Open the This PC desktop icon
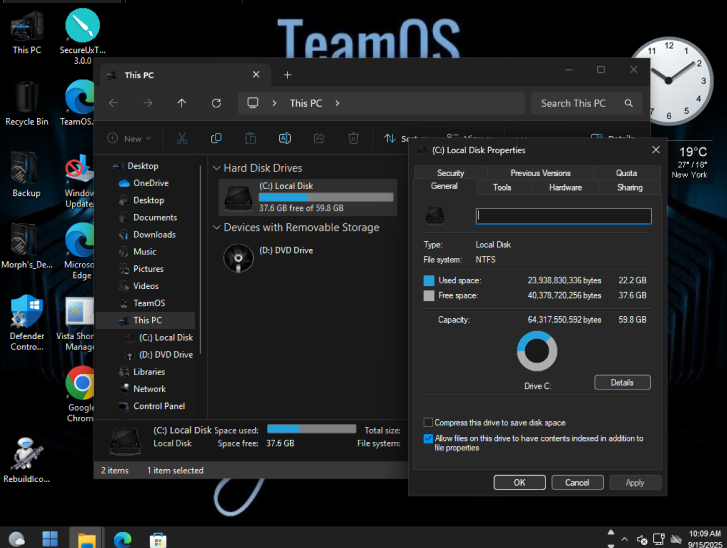727x548 pixels. coord(26,32)
